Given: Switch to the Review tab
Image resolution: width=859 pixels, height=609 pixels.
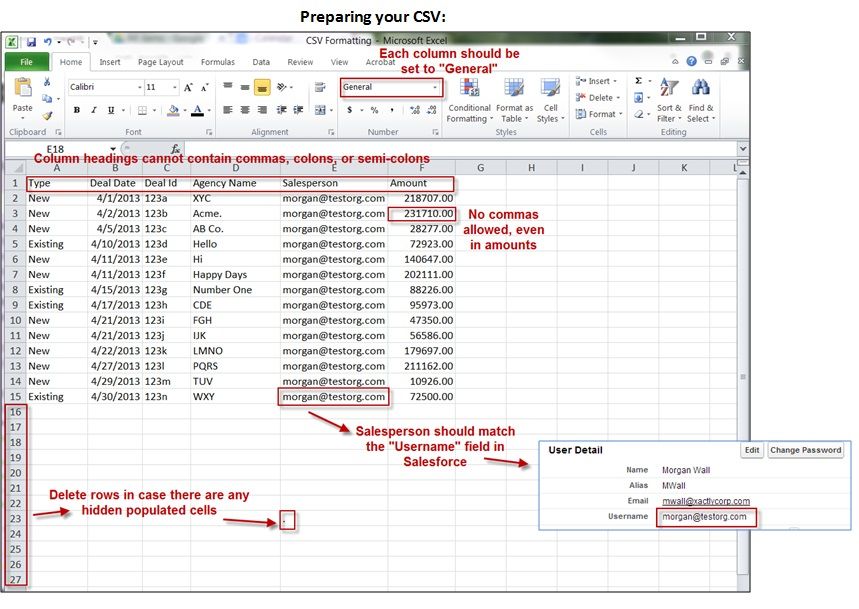Looking at the screenshot, I should [x=300, y=62].
